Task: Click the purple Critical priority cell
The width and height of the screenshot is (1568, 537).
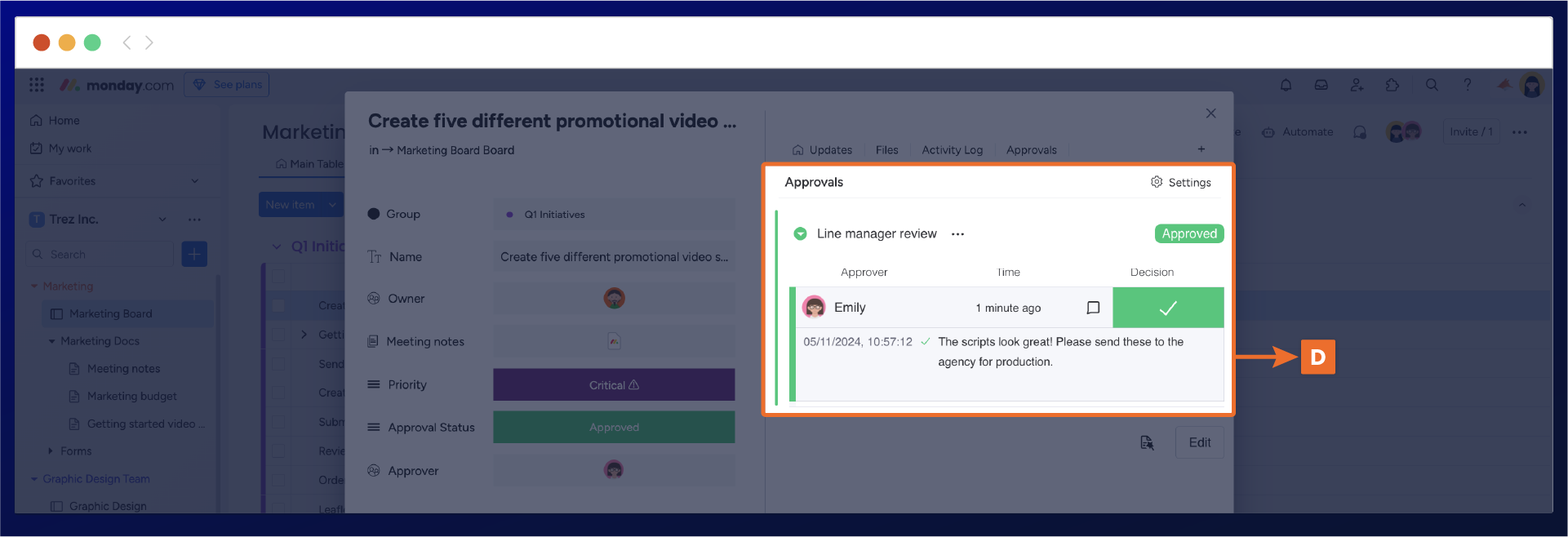Action: pos(614,385)
